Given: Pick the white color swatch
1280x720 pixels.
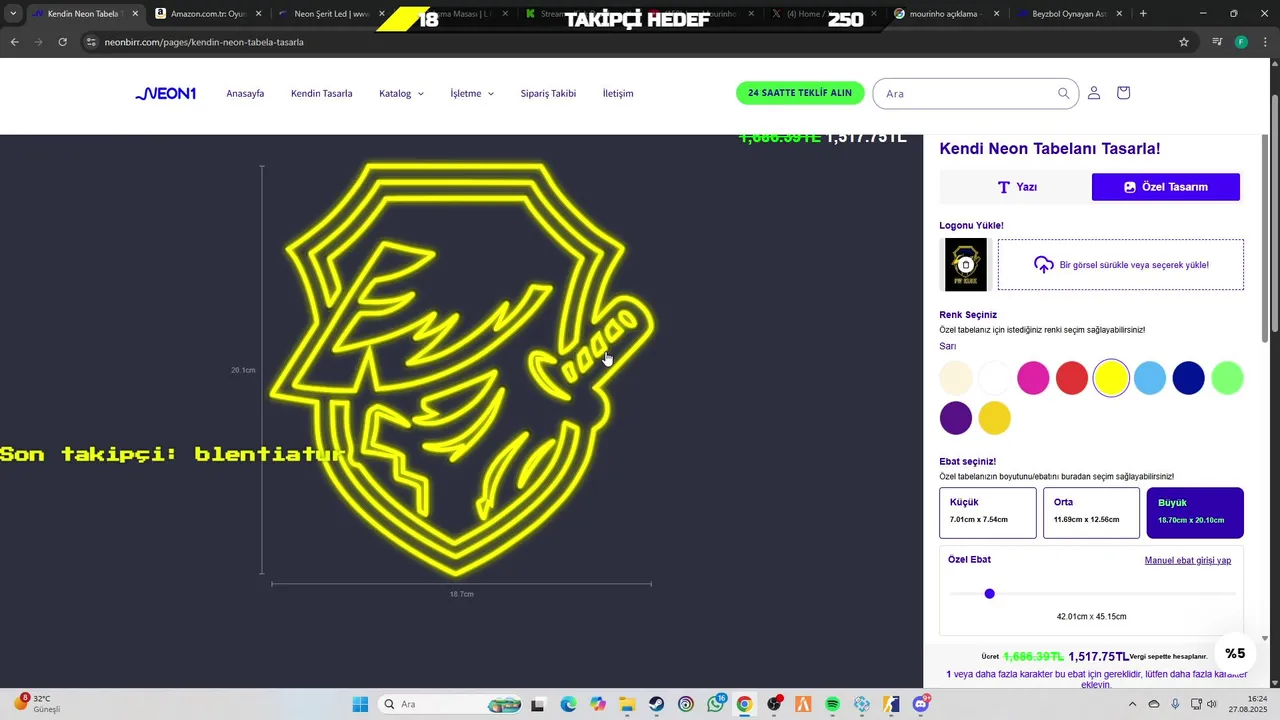Looking at the screenshot, I should [995, 378].
